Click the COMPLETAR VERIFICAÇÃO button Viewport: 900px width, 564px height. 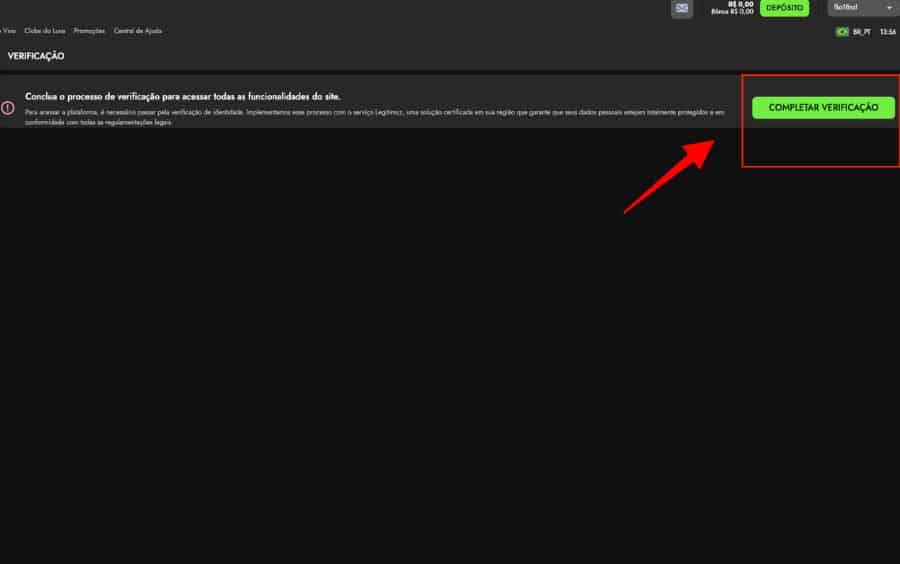coord(823,107)
